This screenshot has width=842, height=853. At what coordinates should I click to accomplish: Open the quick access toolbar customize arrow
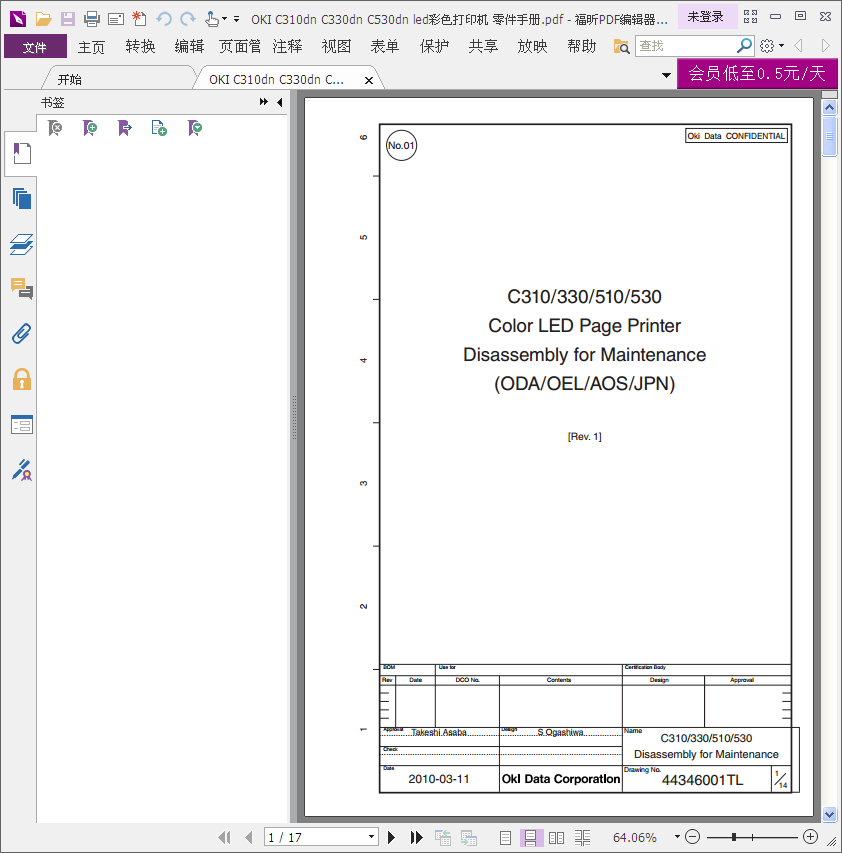(x=237, y=20)
